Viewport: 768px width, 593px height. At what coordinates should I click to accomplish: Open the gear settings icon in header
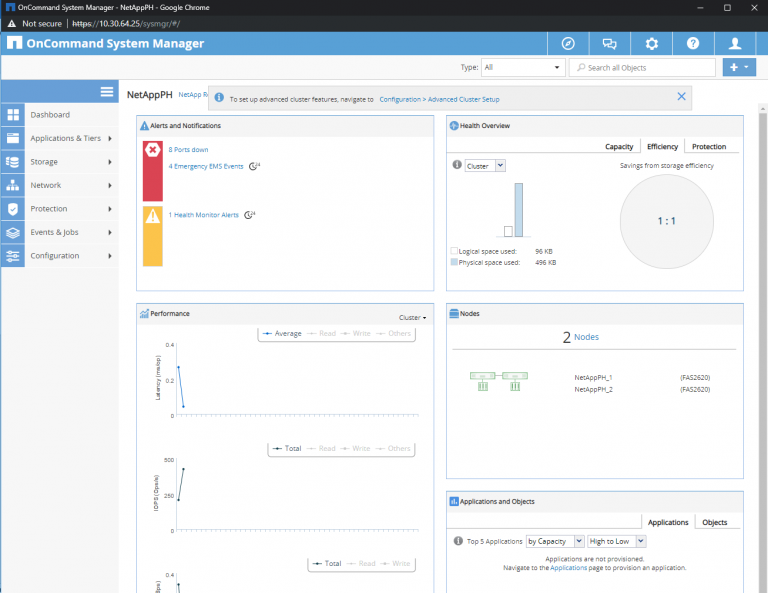click(x=651, y=44)
